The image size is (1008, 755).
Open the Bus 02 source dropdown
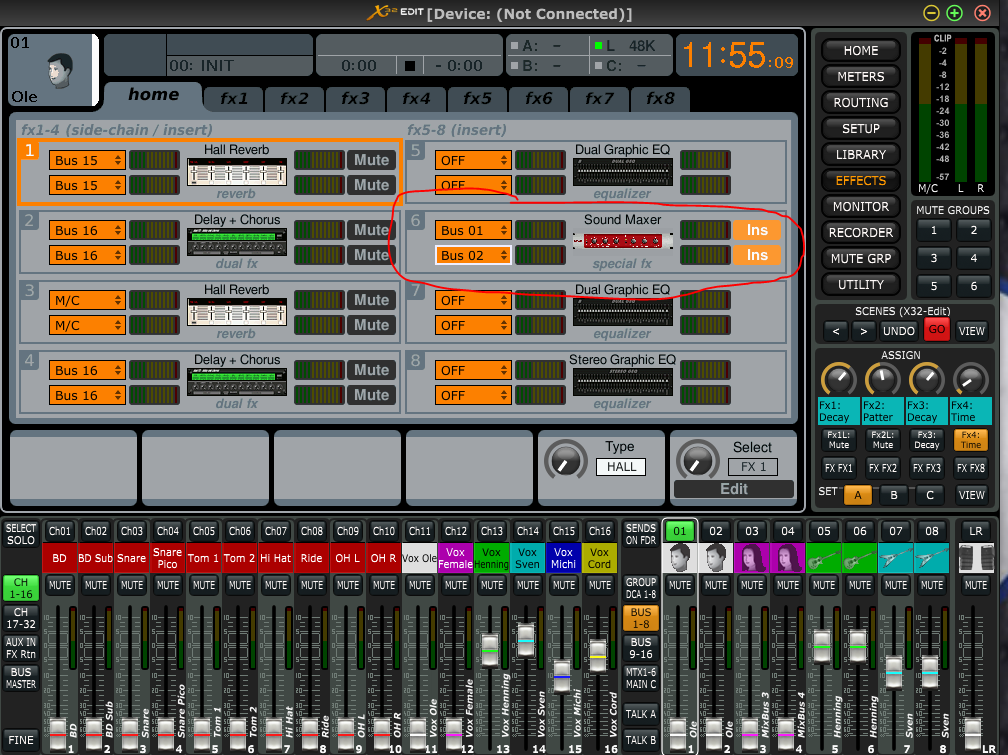(473, 255)
